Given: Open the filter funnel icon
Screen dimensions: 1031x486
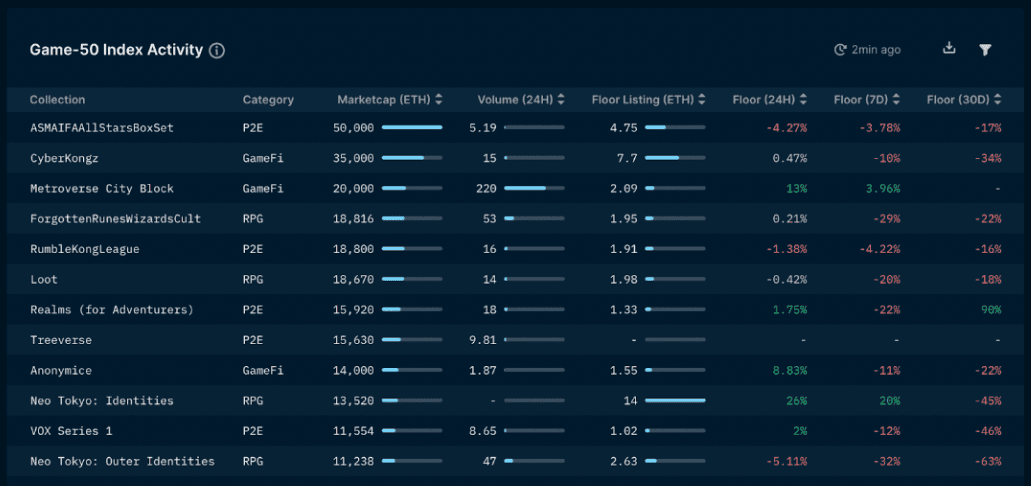Looking at the screenshot, I should tap(984, 50).
